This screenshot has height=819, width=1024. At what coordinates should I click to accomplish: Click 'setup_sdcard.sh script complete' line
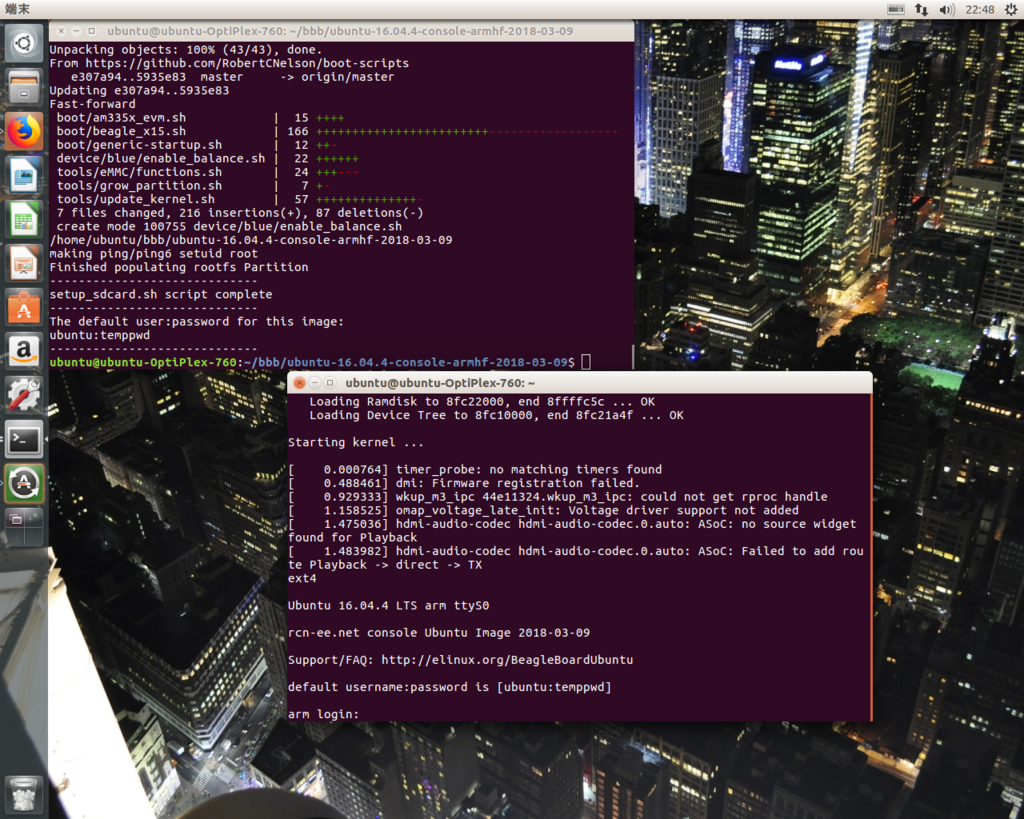point(161,295)
